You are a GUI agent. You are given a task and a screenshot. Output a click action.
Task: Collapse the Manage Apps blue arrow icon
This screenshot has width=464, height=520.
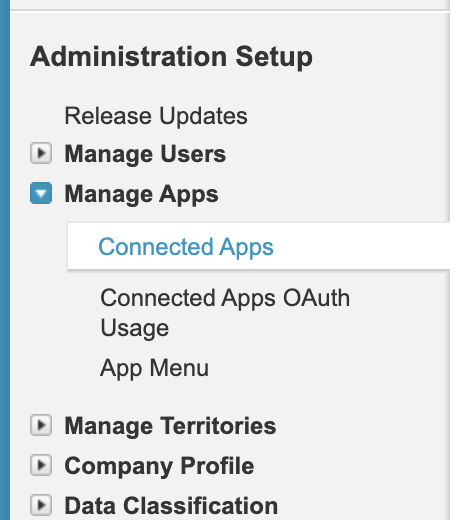[x=41, y=193]
